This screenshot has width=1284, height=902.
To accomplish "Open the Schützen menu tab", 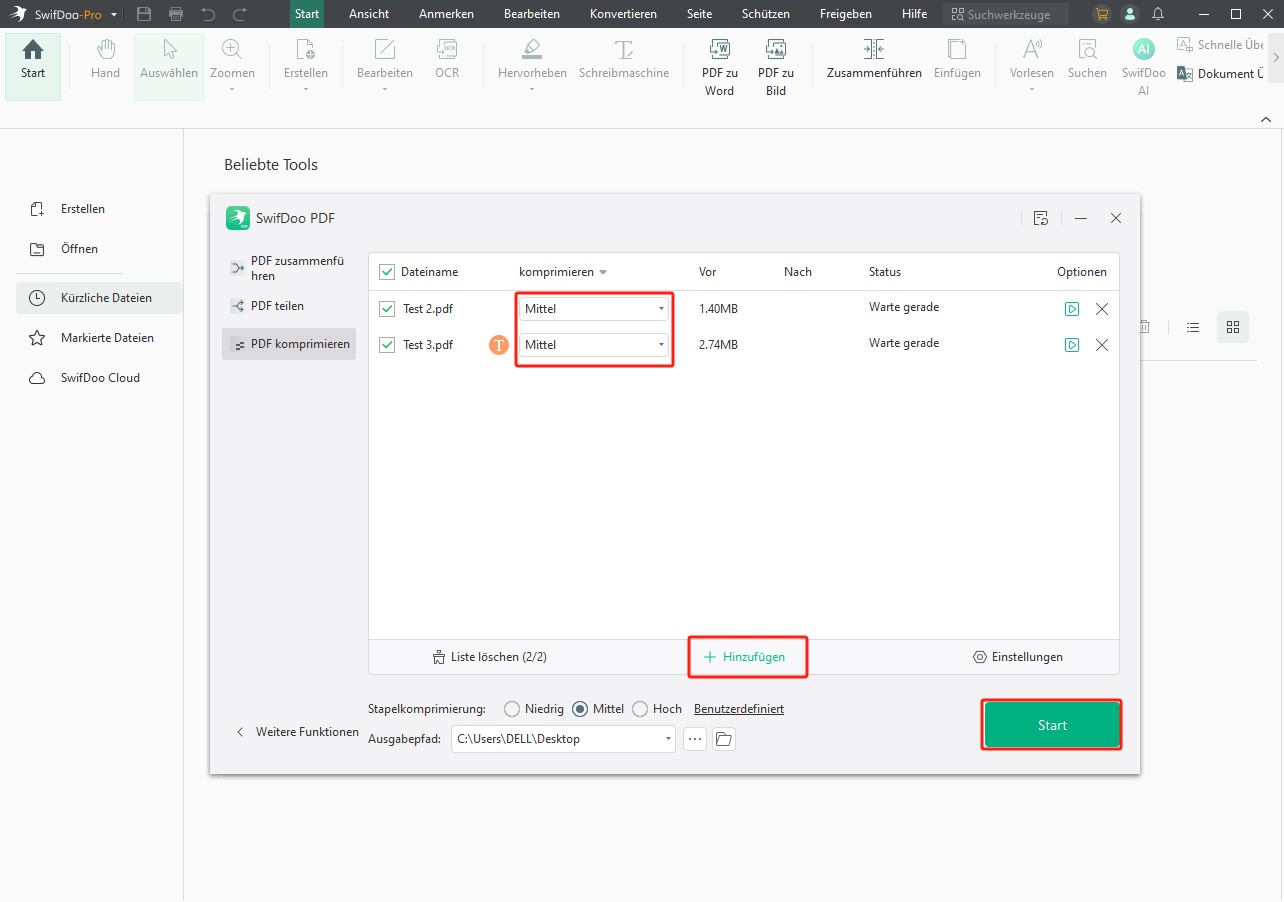I will tap(766, 14).
